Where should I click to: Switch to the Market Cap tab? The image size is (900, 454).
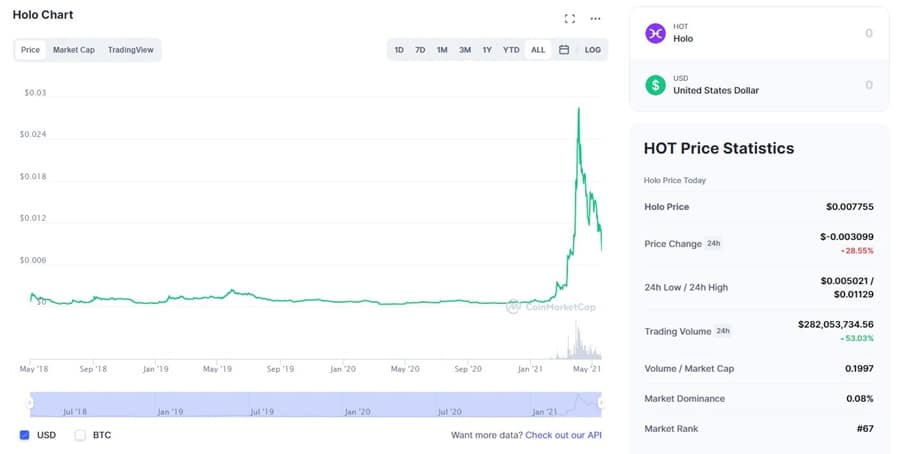(74, 50)
